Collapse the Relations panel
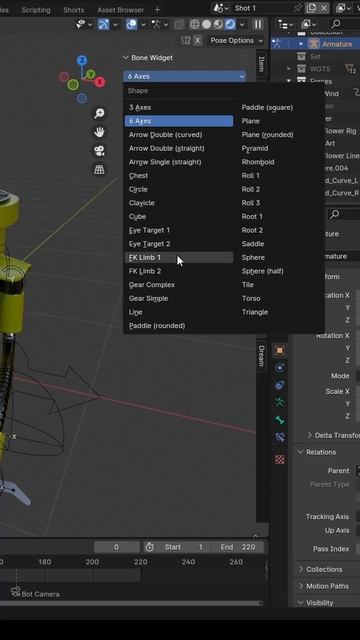The width and height of the screenshot is (360, 640). (x=301, y=452)
